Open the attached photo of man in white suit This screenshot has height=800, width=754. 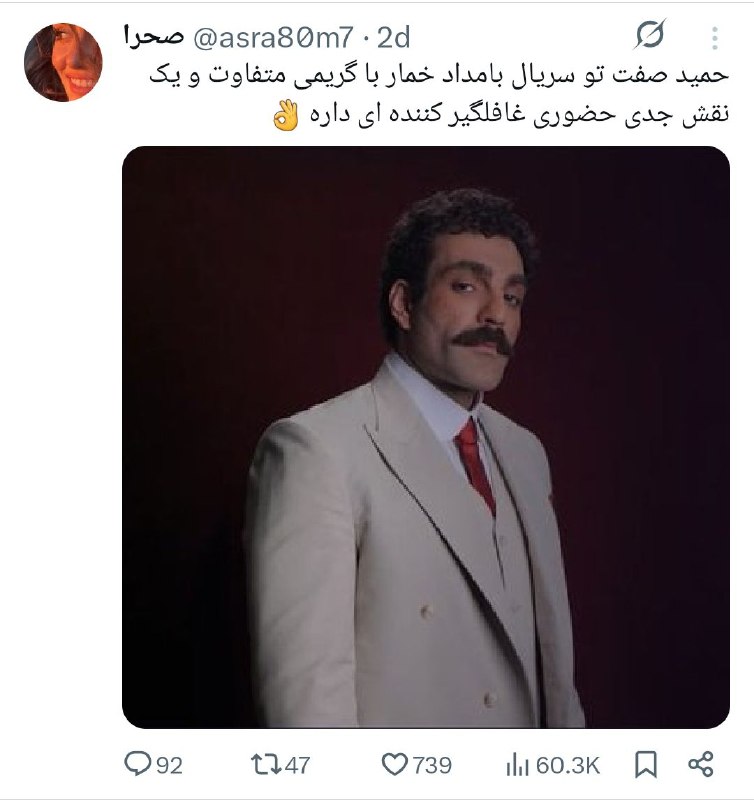[x=425, y=437]
